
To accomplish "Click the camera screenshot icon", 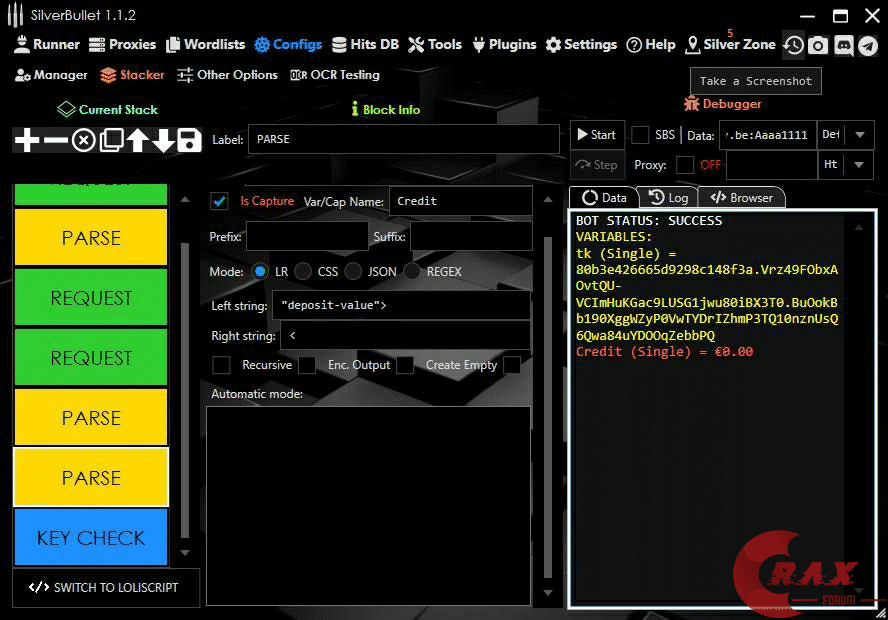I will (x=818, y=45).
